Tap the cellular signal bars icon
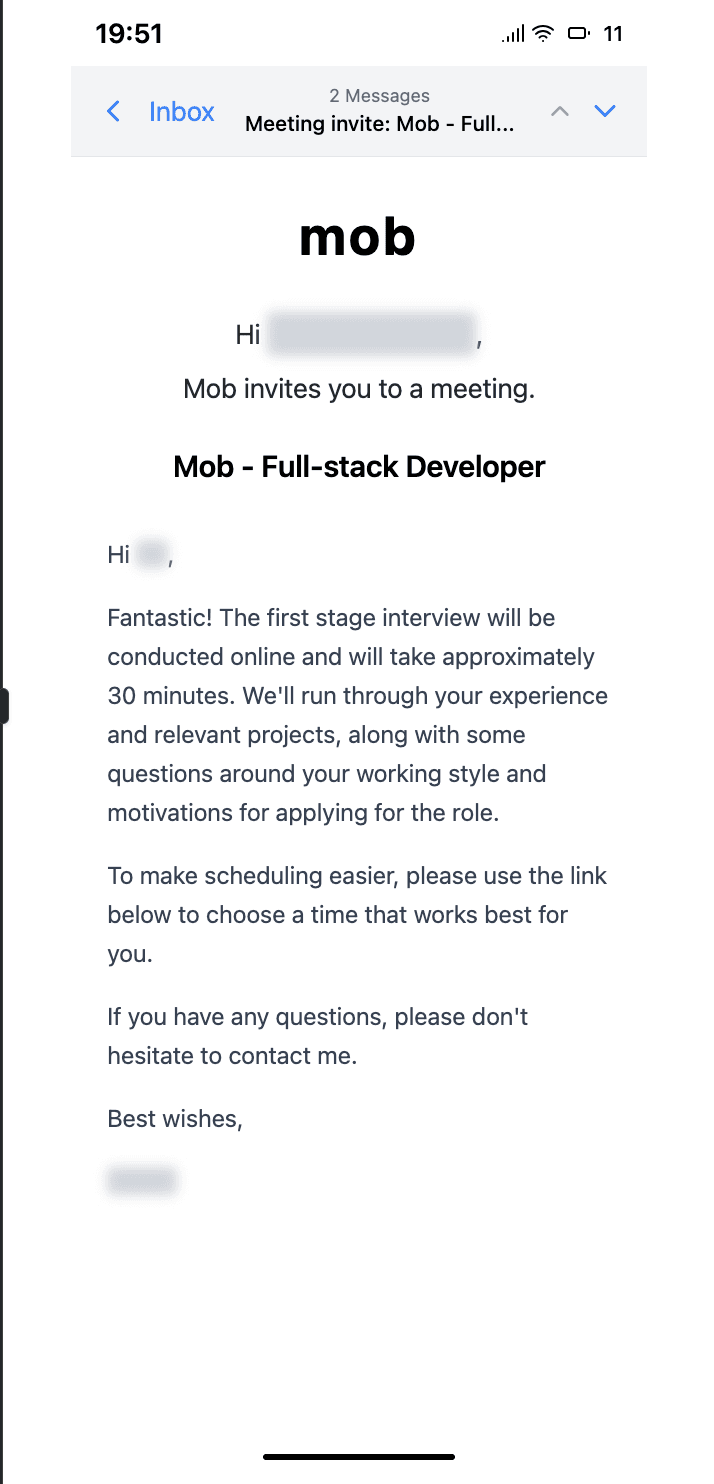Image resolution: width=714 pixels, height=1484 pixels. point(513,35)
